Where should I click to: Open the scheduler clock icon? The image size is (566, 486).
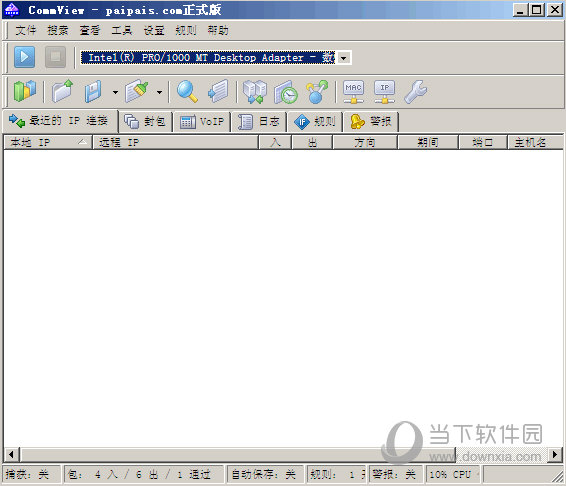[286, 92]
